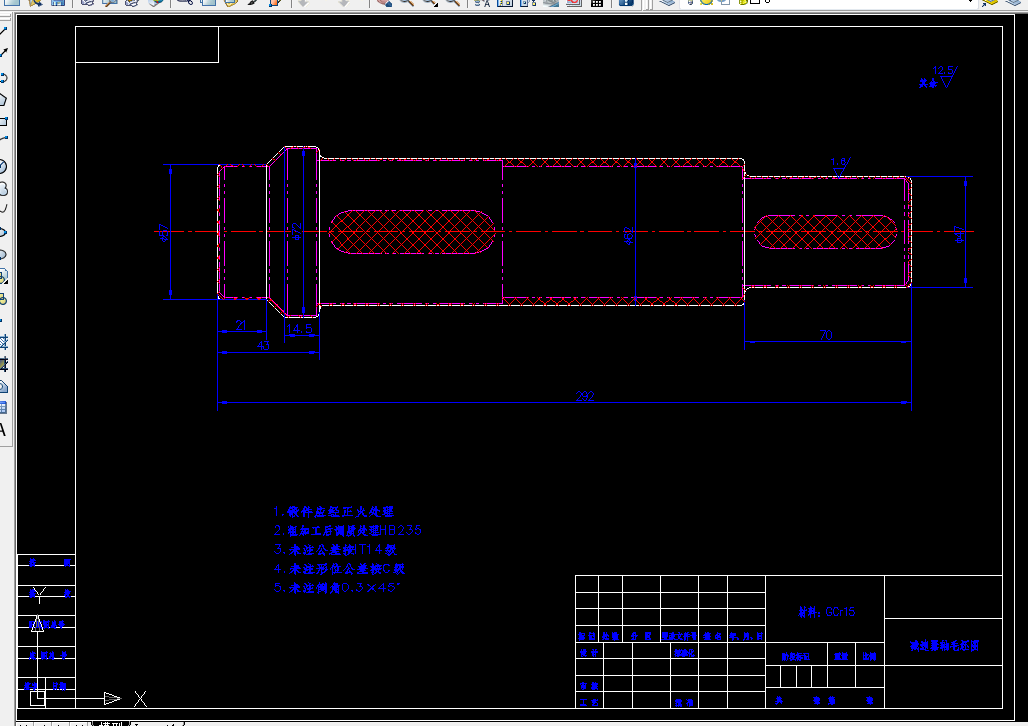Select the Construction Line tool

pyautogui.click(x=3, y=54)
